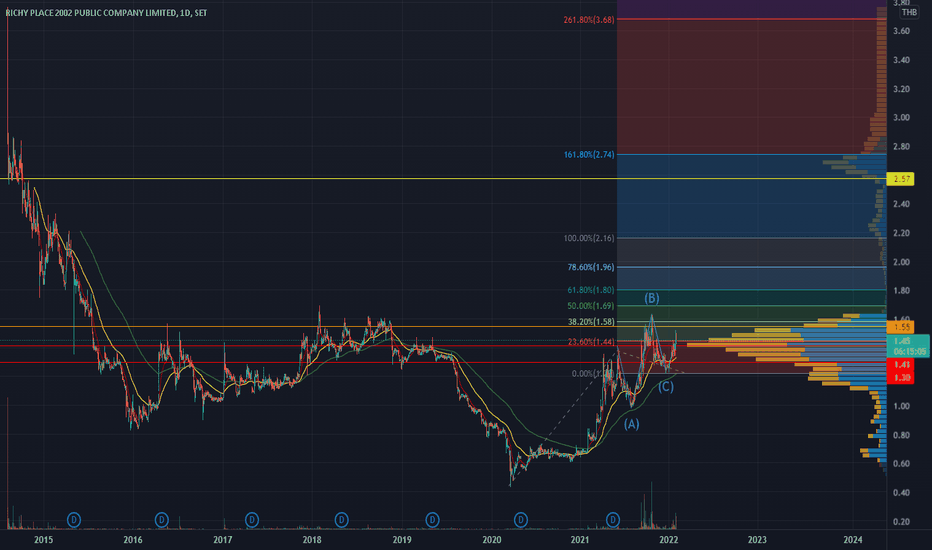The width and height of the screenshot is (932, 550).
Task: Click the 2019 label on time axis
Action: [x=402, y=540]
